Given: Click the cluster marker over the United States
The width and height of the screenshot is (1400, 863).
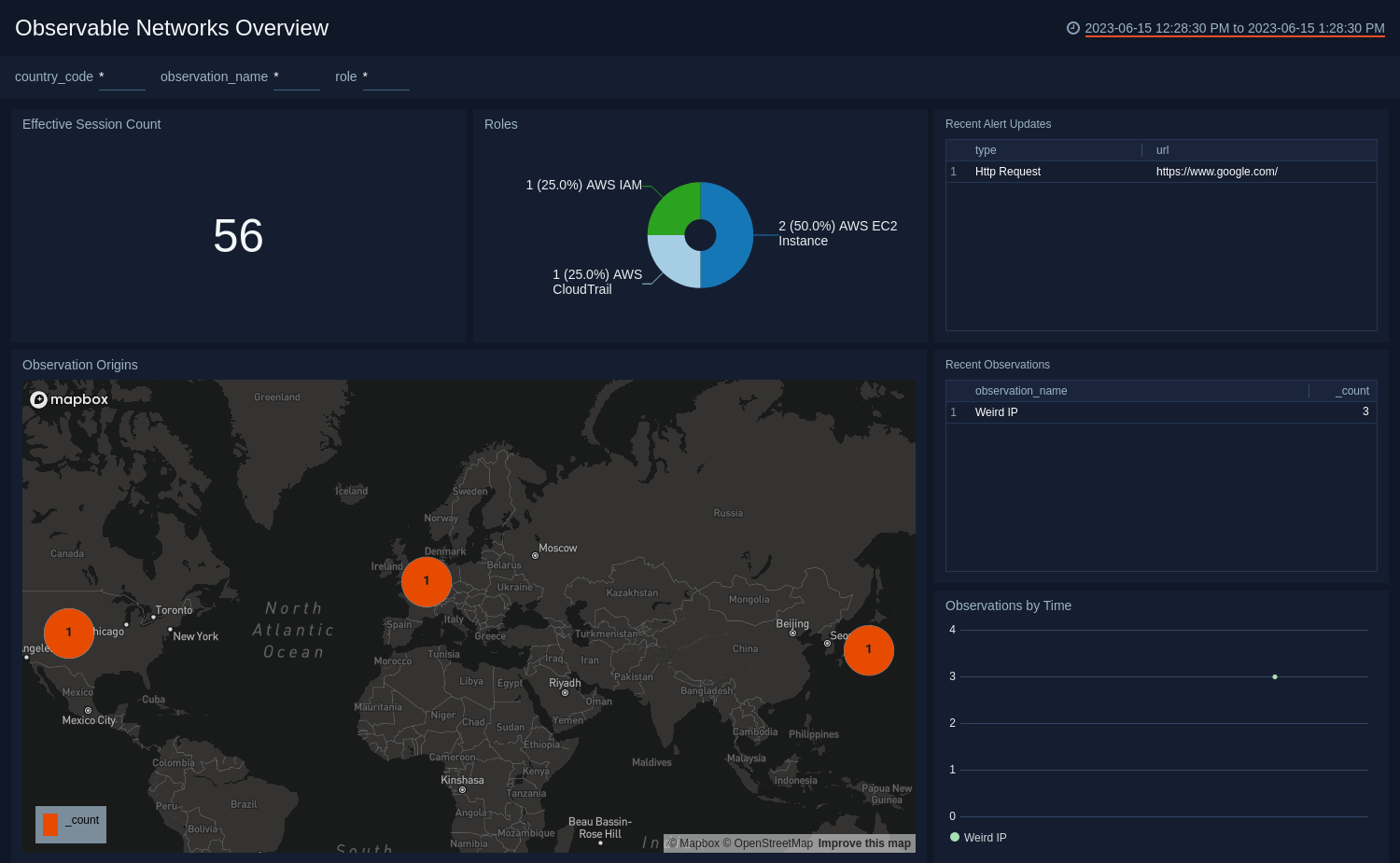Looking at the screenshot, I should point(68,633).
